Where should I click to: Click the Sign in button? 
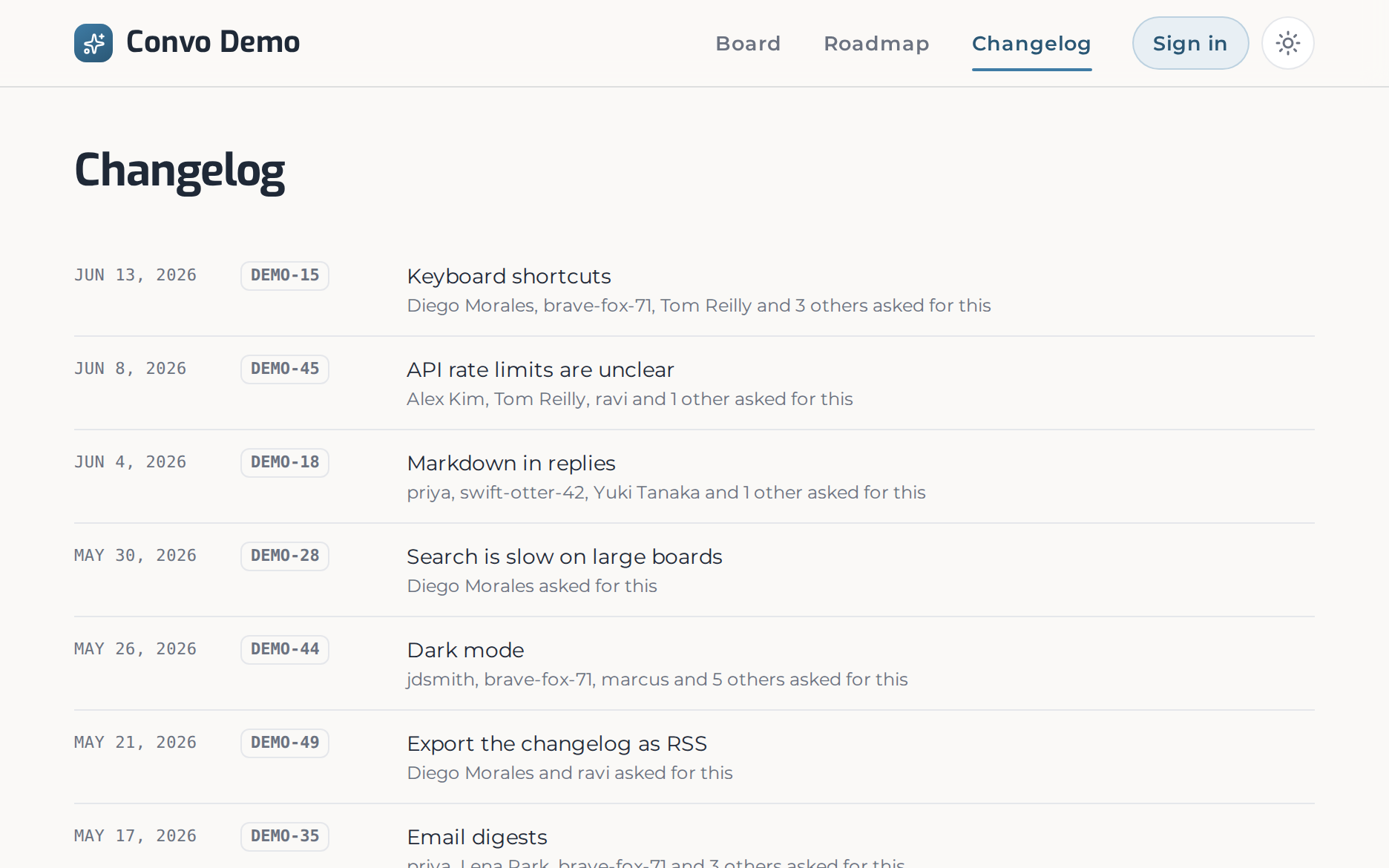pos(1190,43)
